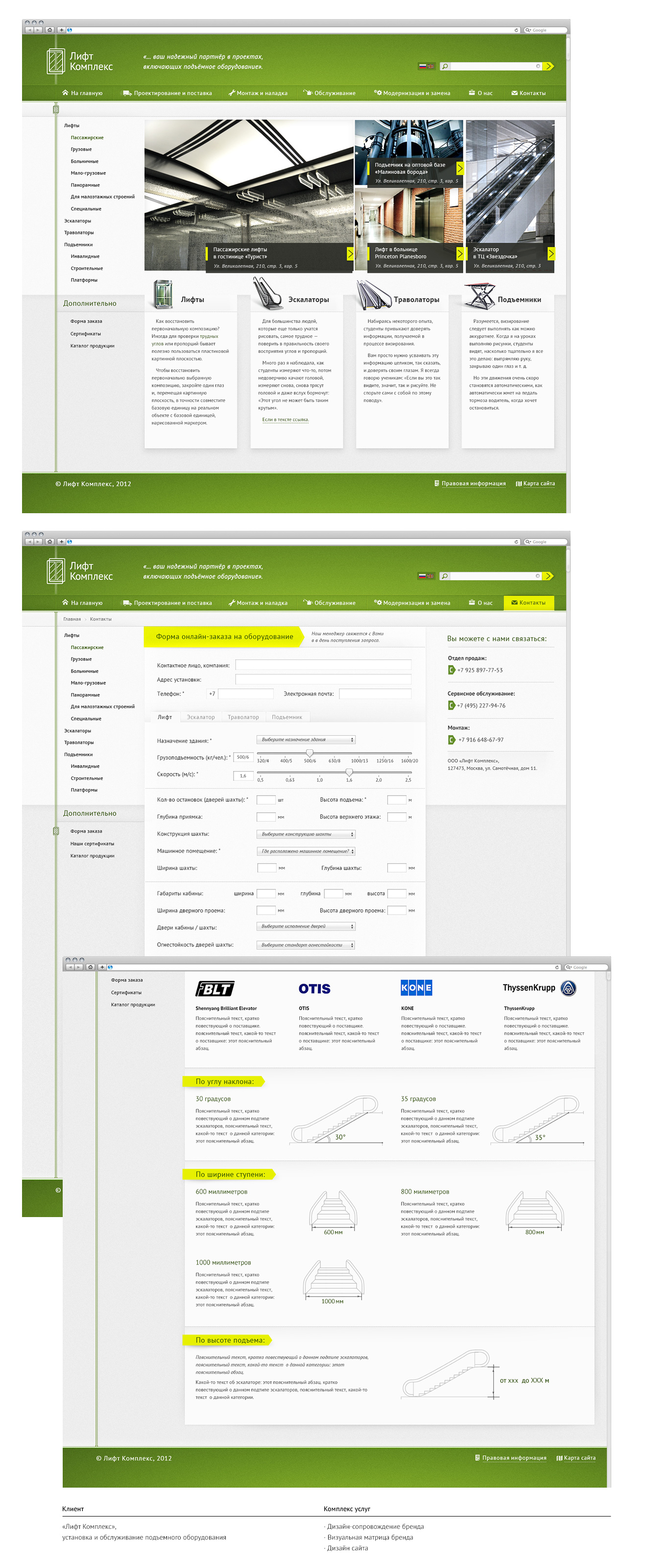Click the Лифт Комплекс logo in middle mockup
This screenshot has width=647, height=1568.
(x=80, y=571)
